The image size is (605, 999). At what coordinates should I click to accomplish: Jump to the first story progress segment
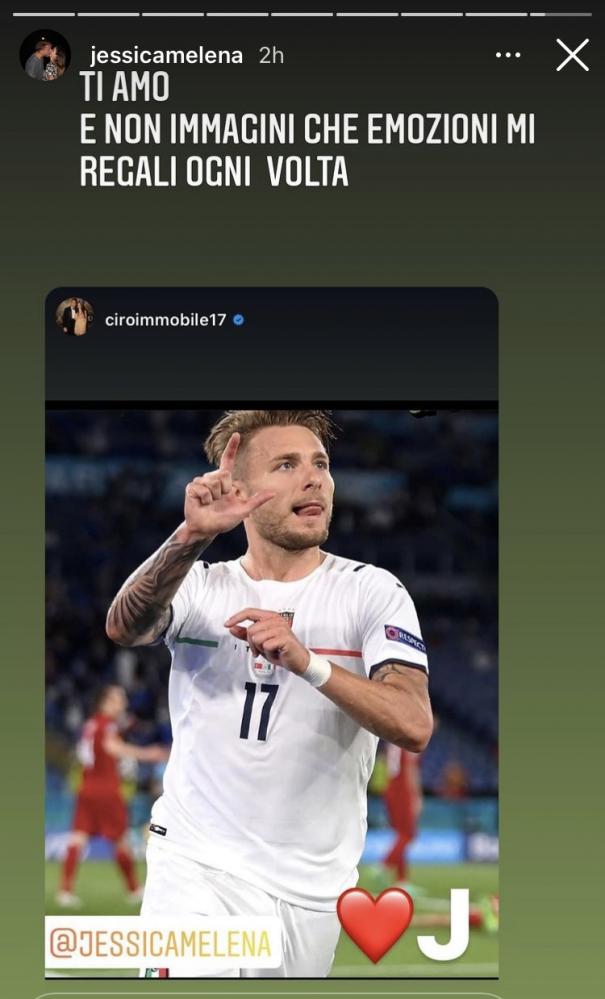coord(43,14)
